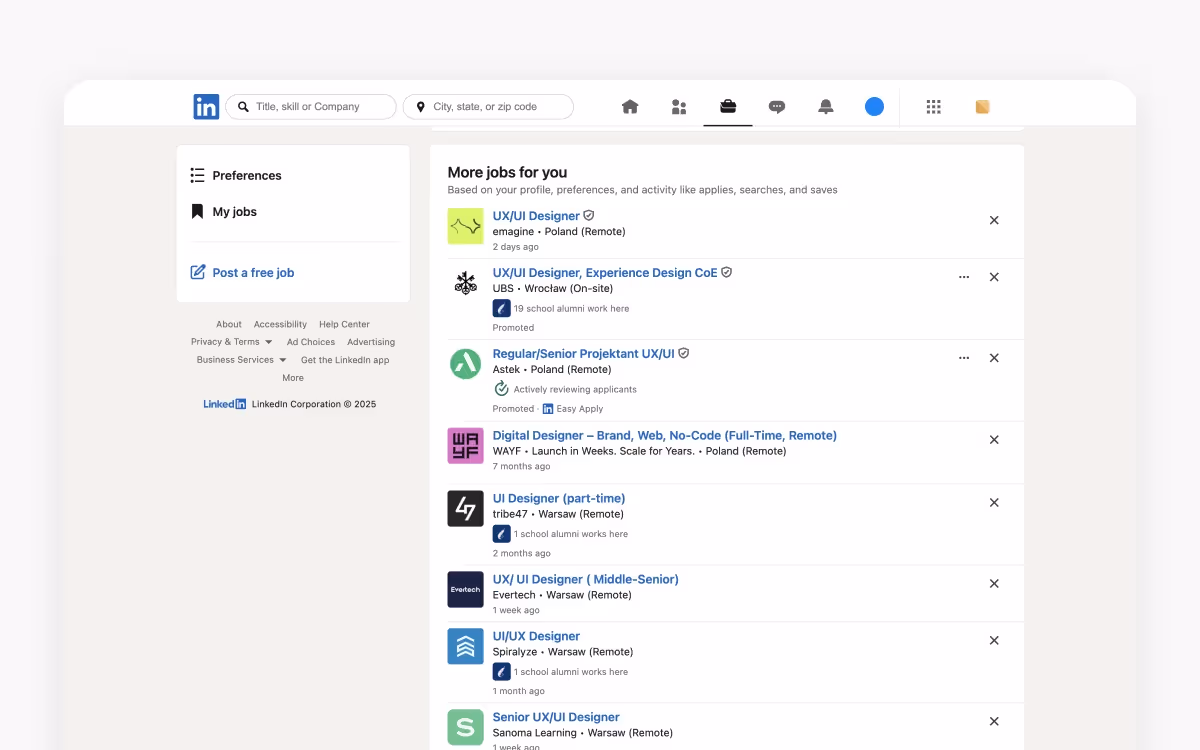Click the Post a free job link
The height and width of the screenshot is (750, 1200).
[253, 272]
